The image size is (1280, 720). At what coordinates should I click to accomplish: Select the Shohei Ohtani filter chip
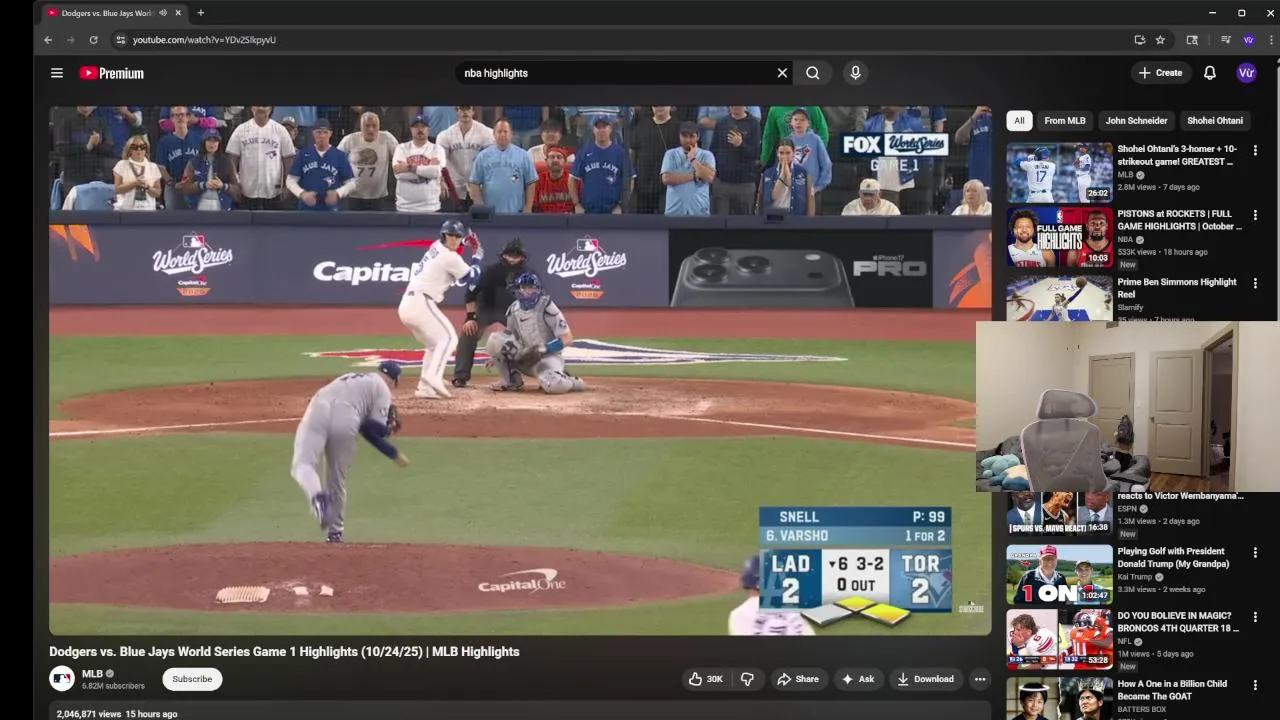(x=1215, y=121)
